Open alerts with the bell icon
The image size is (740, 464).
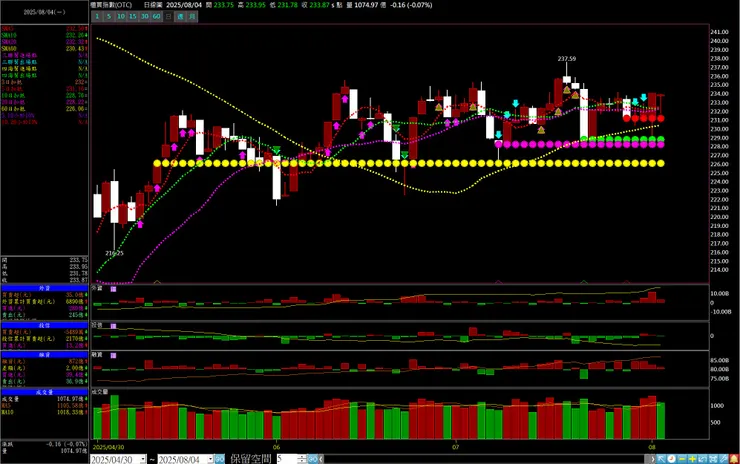click(x=734, y=459)
